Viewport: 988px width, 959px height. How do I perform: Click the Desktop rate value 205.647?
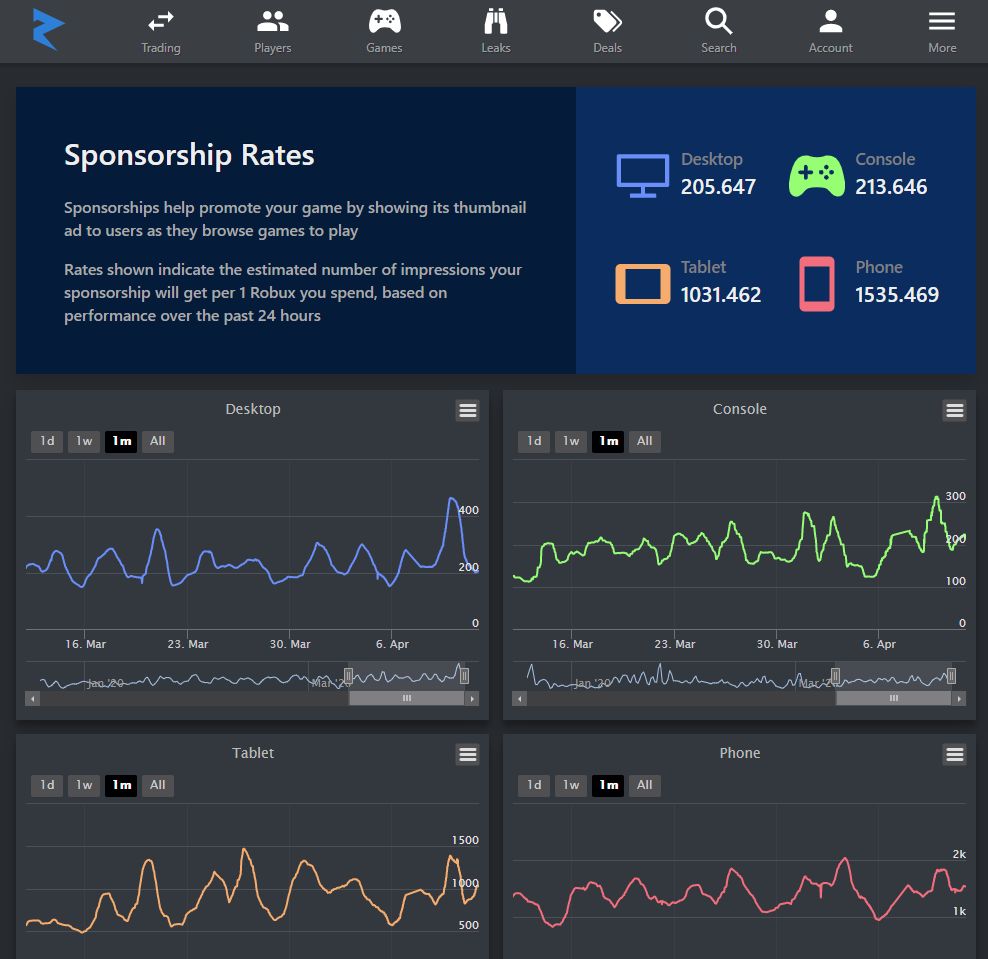(x=718, y=187)
